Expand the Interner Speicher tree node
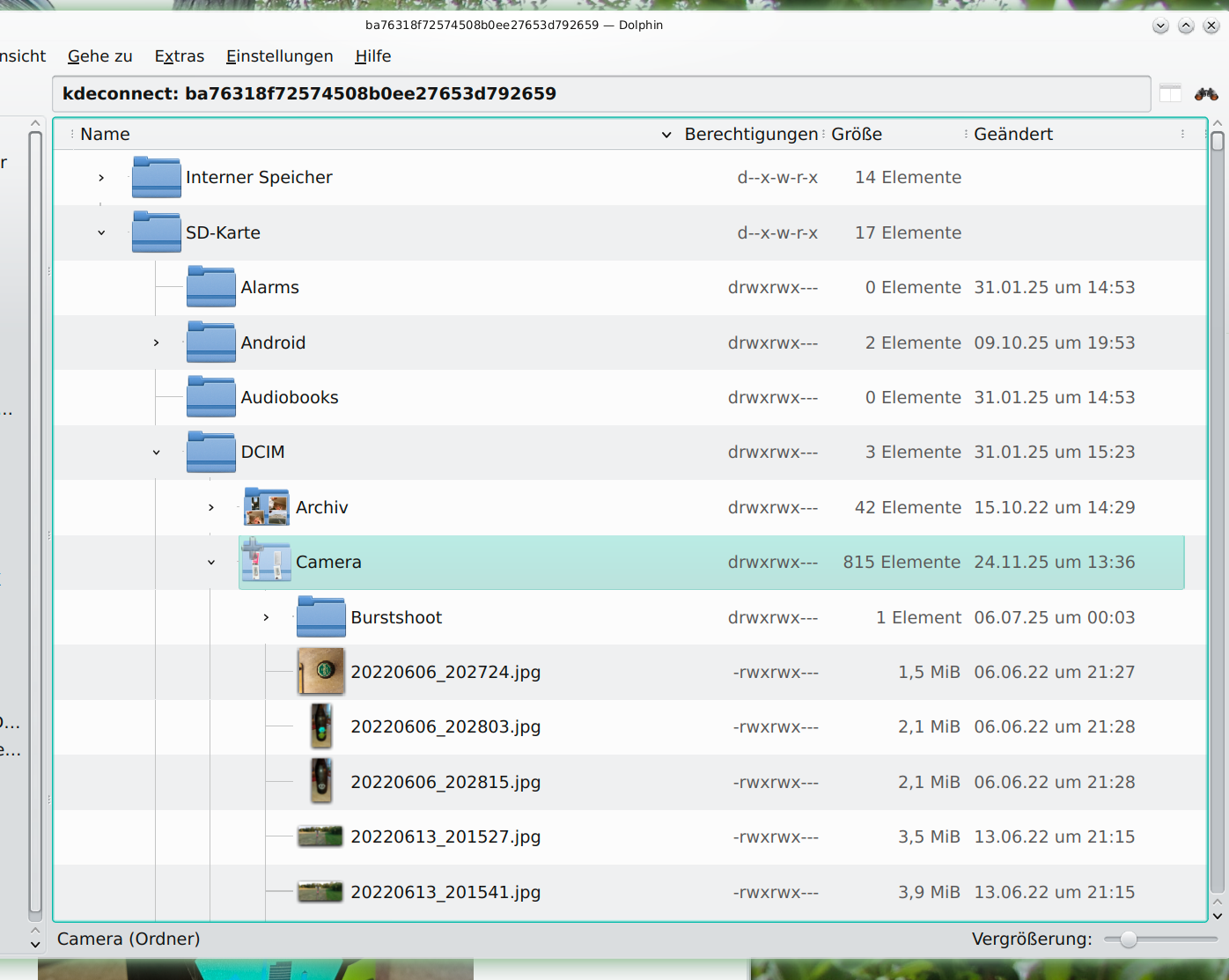Viewport: 1229px width, 980px height. click(x=101, y=178)
